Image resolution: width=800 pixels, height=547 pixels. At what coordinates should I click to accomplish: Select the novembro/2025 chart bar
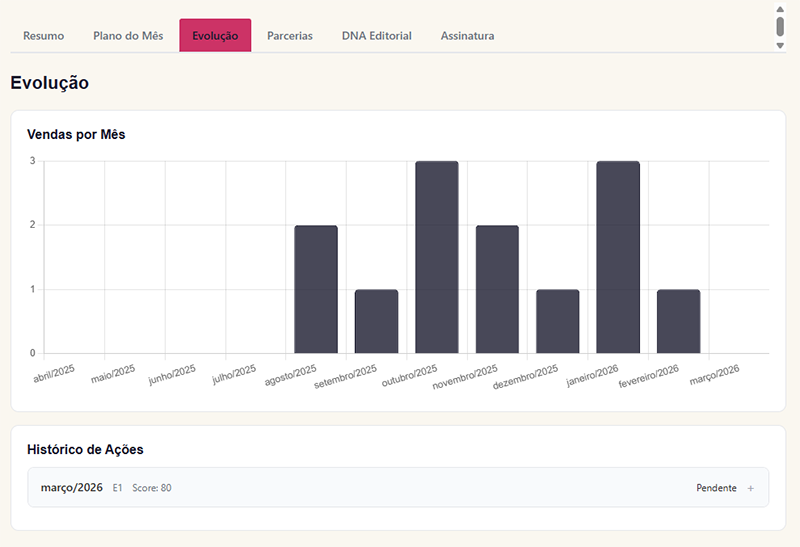497,290
